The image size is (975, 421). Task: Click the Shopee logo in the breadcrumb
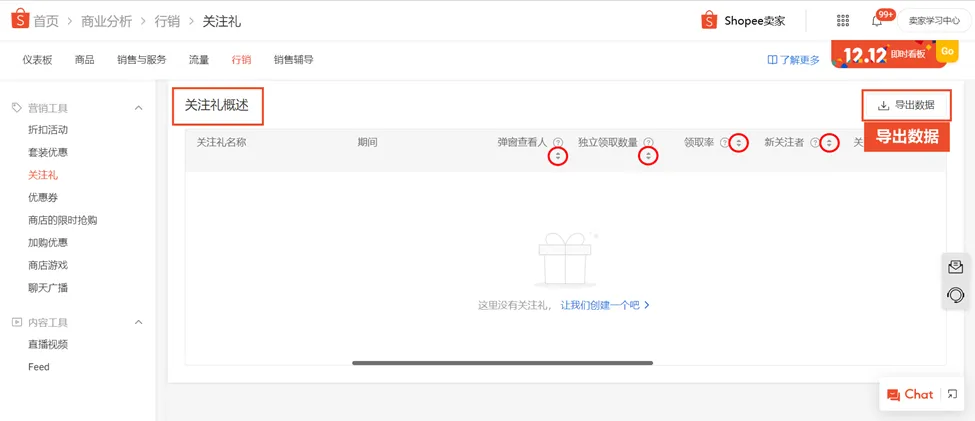click(20, 20)
